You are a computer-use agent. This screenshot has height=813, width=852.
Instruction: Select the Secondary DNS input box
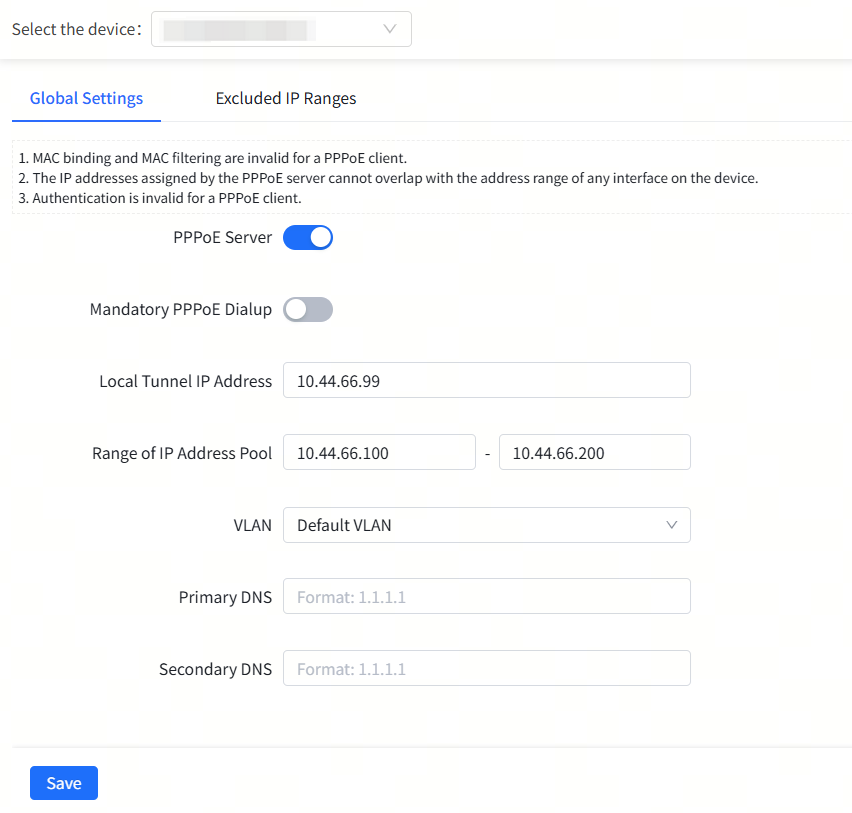pos(486,669)
